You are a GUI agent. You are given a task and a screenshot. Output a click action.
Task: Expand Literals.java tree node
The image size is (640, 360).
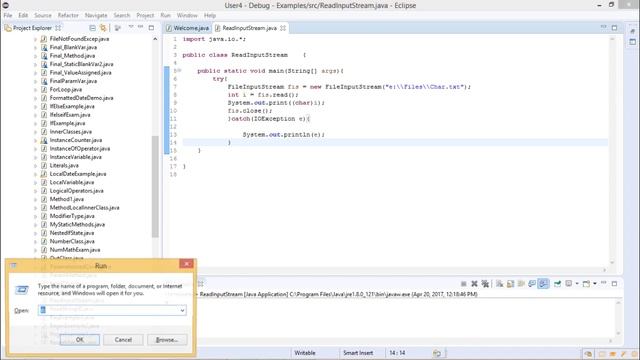coord(36,166)
